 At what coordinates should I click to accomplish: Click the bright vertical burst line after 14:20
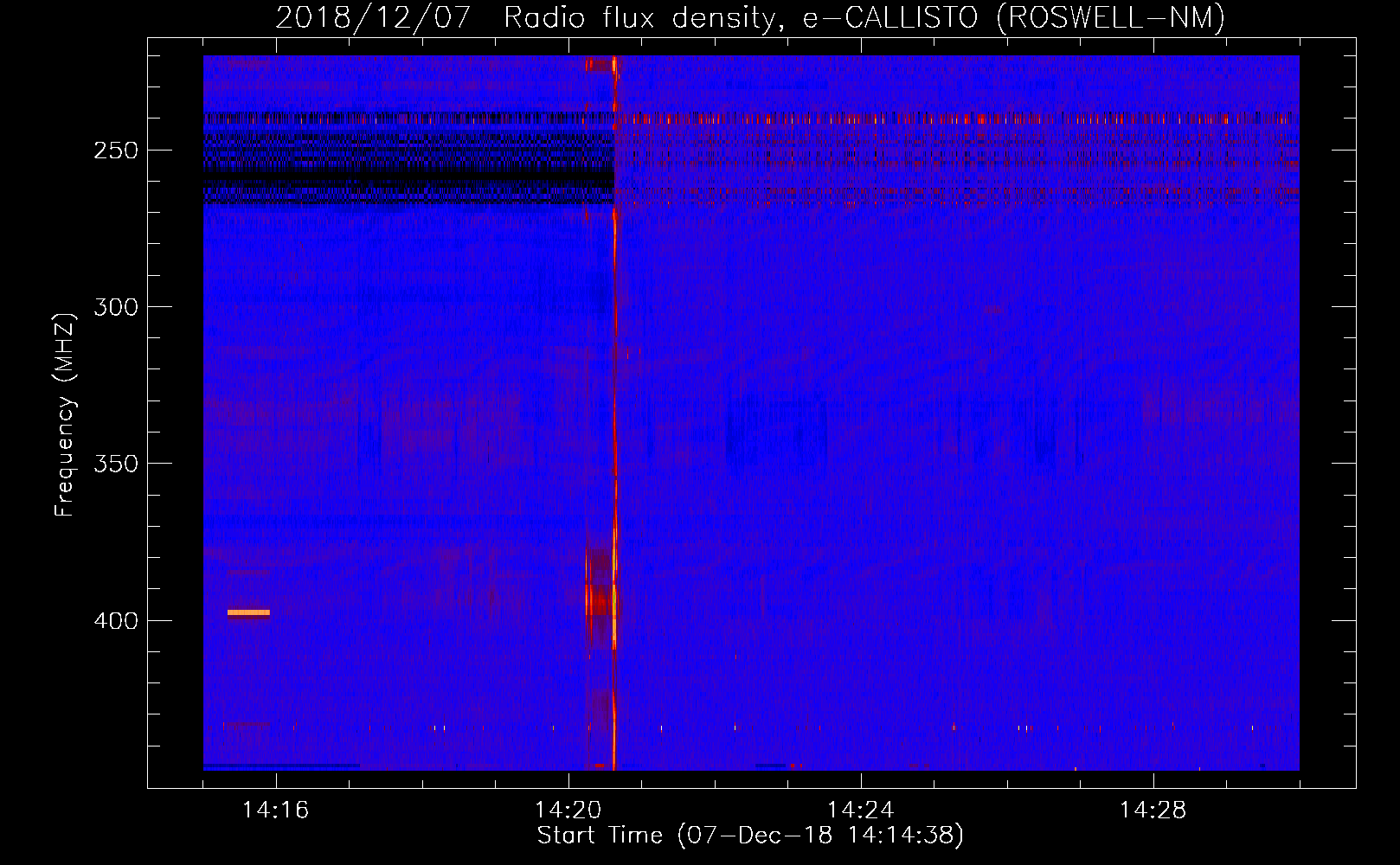click(614, 413)
